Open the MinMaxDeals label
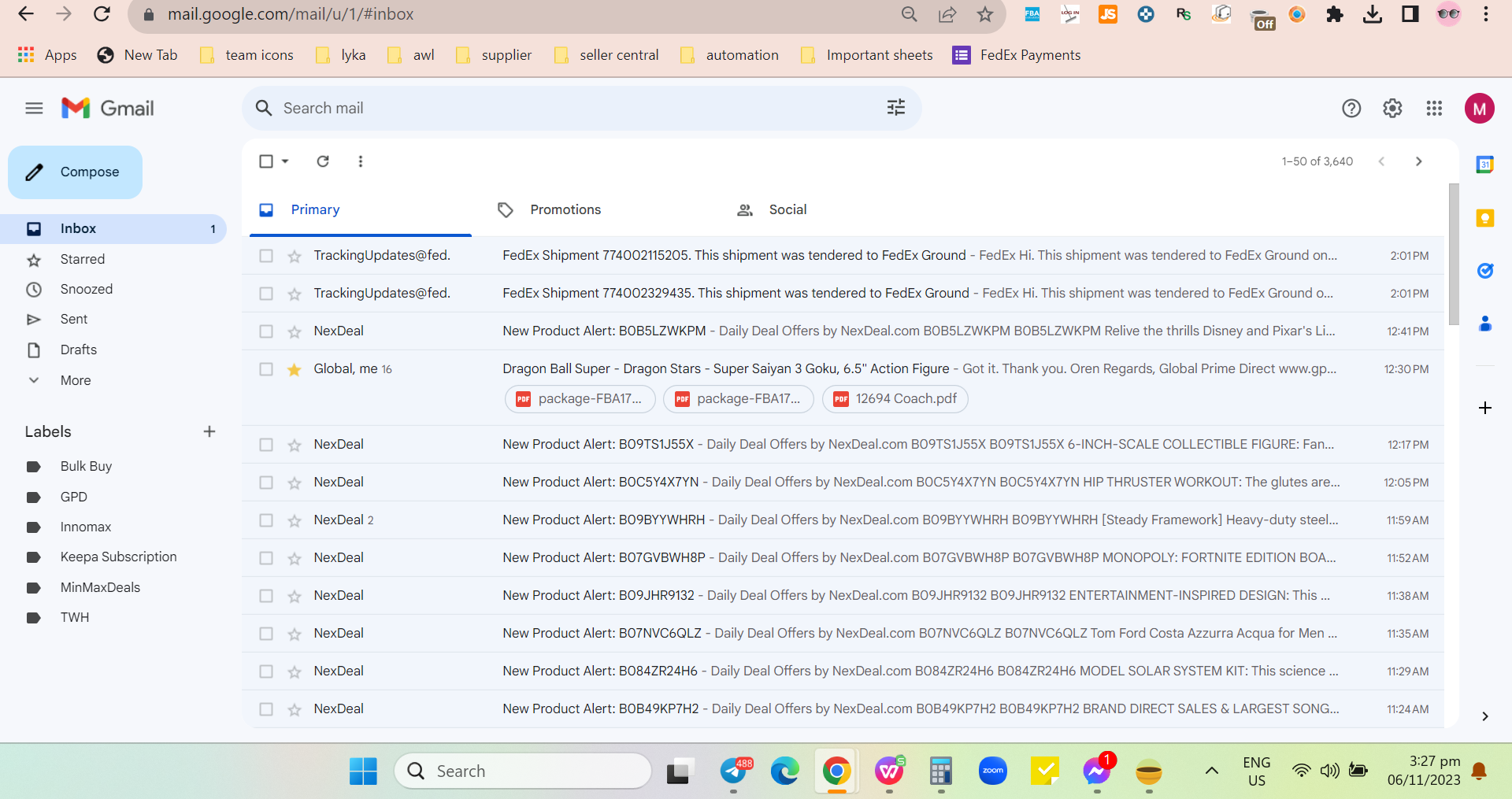 tap(100, 587)
